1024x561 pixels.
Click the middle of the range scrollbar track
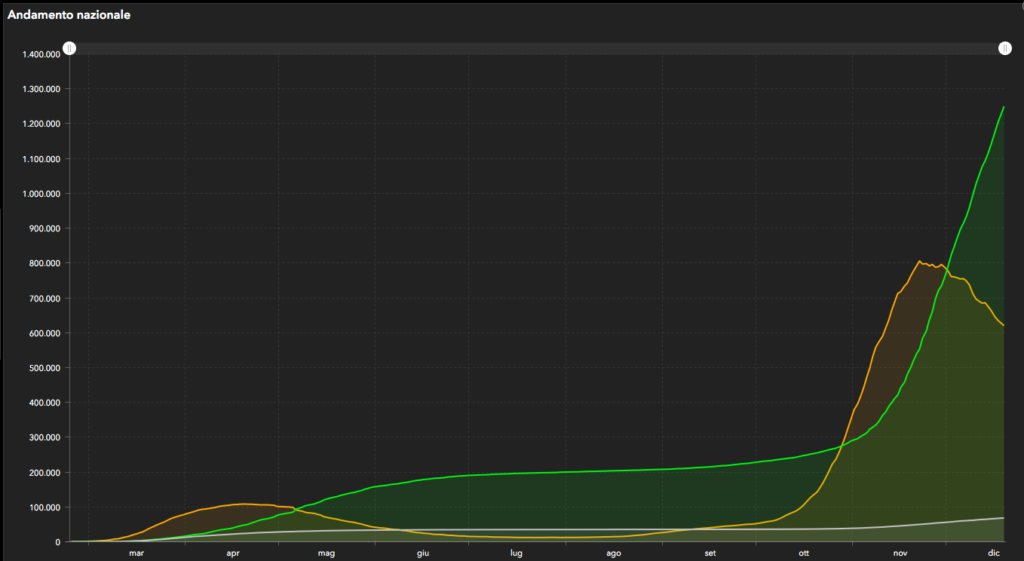[x=536, y=48]
